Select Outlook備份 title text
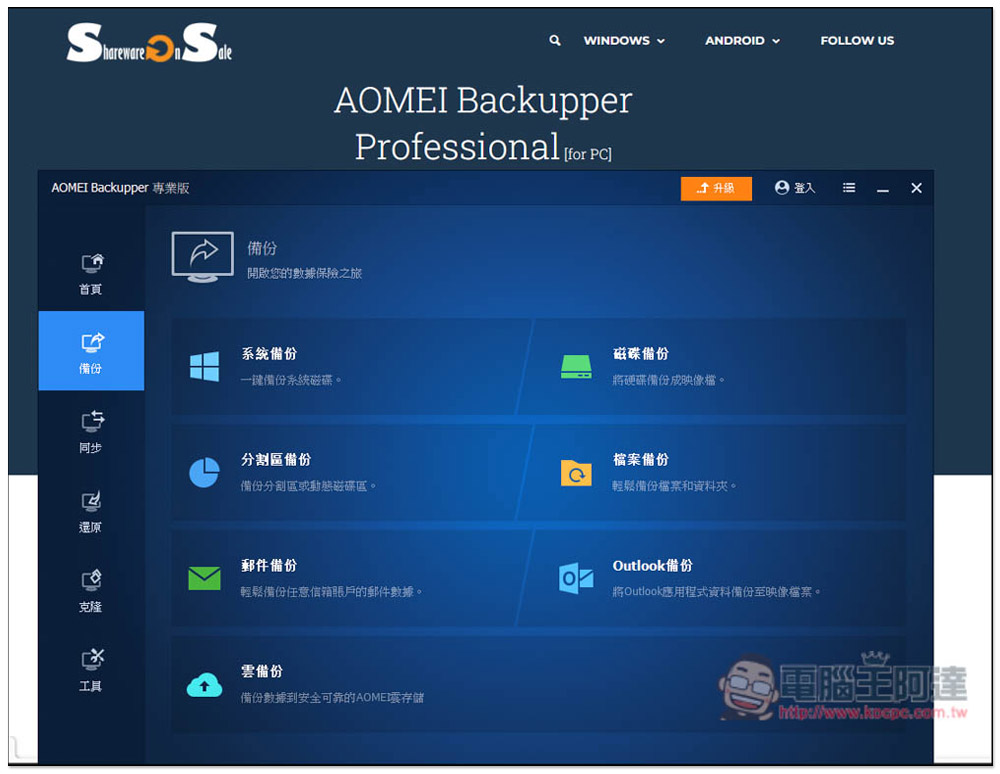The height and width of the screenshot is (774, 1000). (x=652, y=566)
